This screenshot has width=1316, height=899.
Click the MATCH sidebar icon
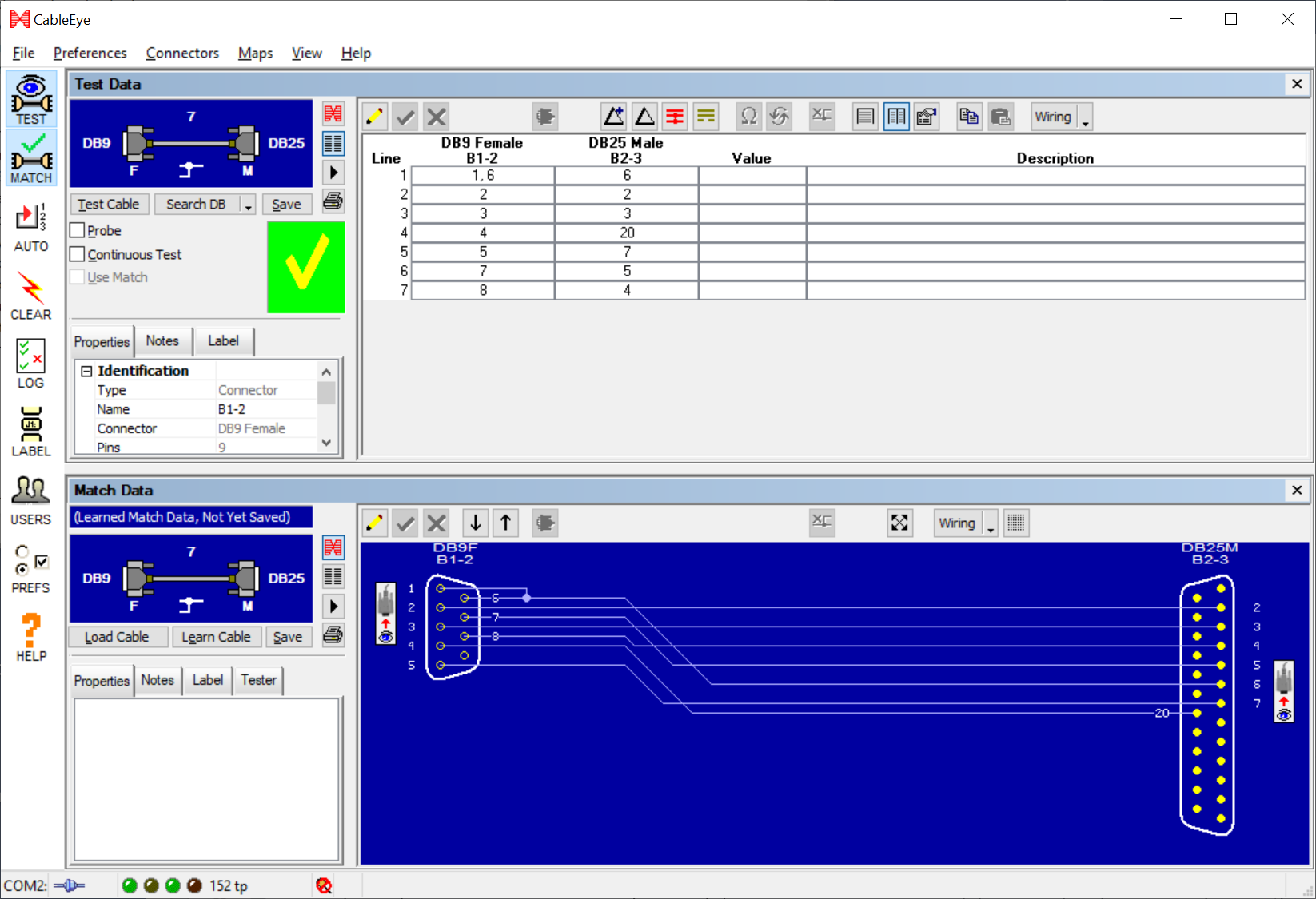[x=31, y=158]
